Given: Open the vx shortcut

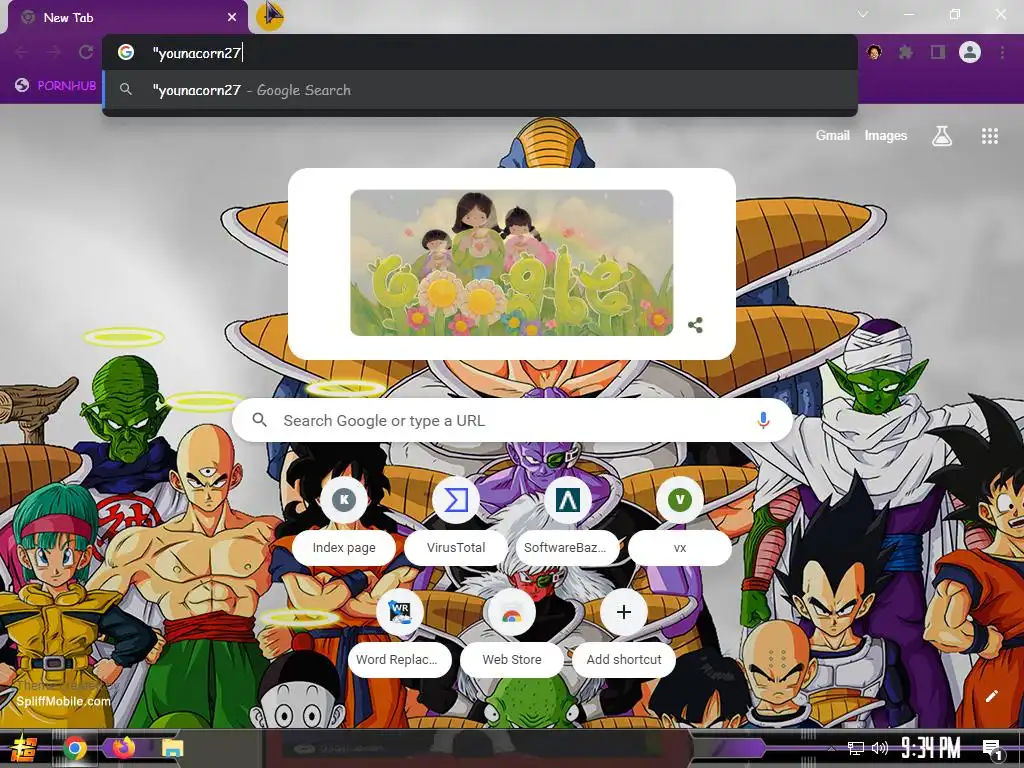Looking at the screenshot, I should [680, 520].
